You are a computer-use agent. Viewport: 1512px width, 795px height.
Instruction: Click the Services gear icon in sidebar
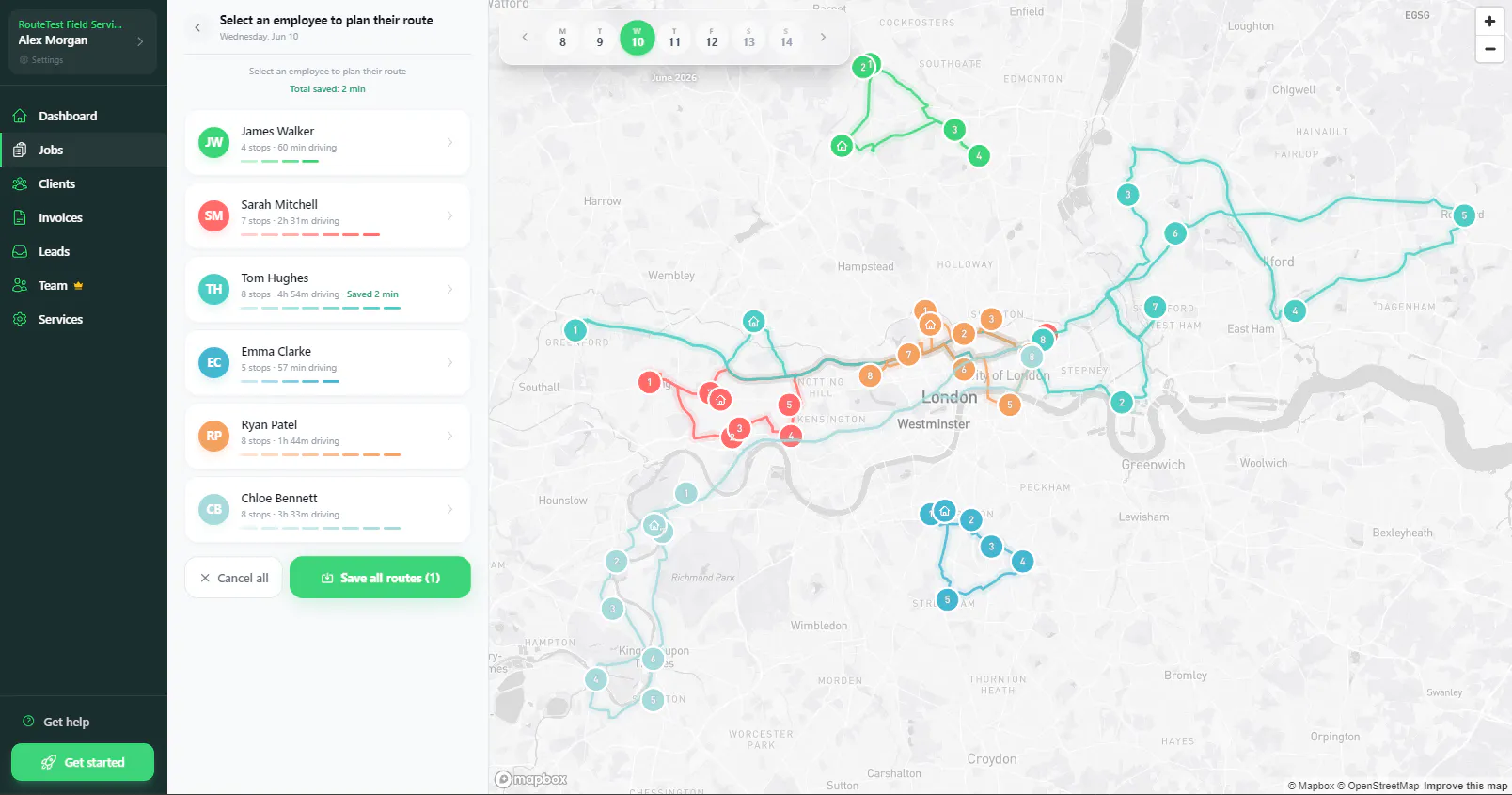[20, 319]
